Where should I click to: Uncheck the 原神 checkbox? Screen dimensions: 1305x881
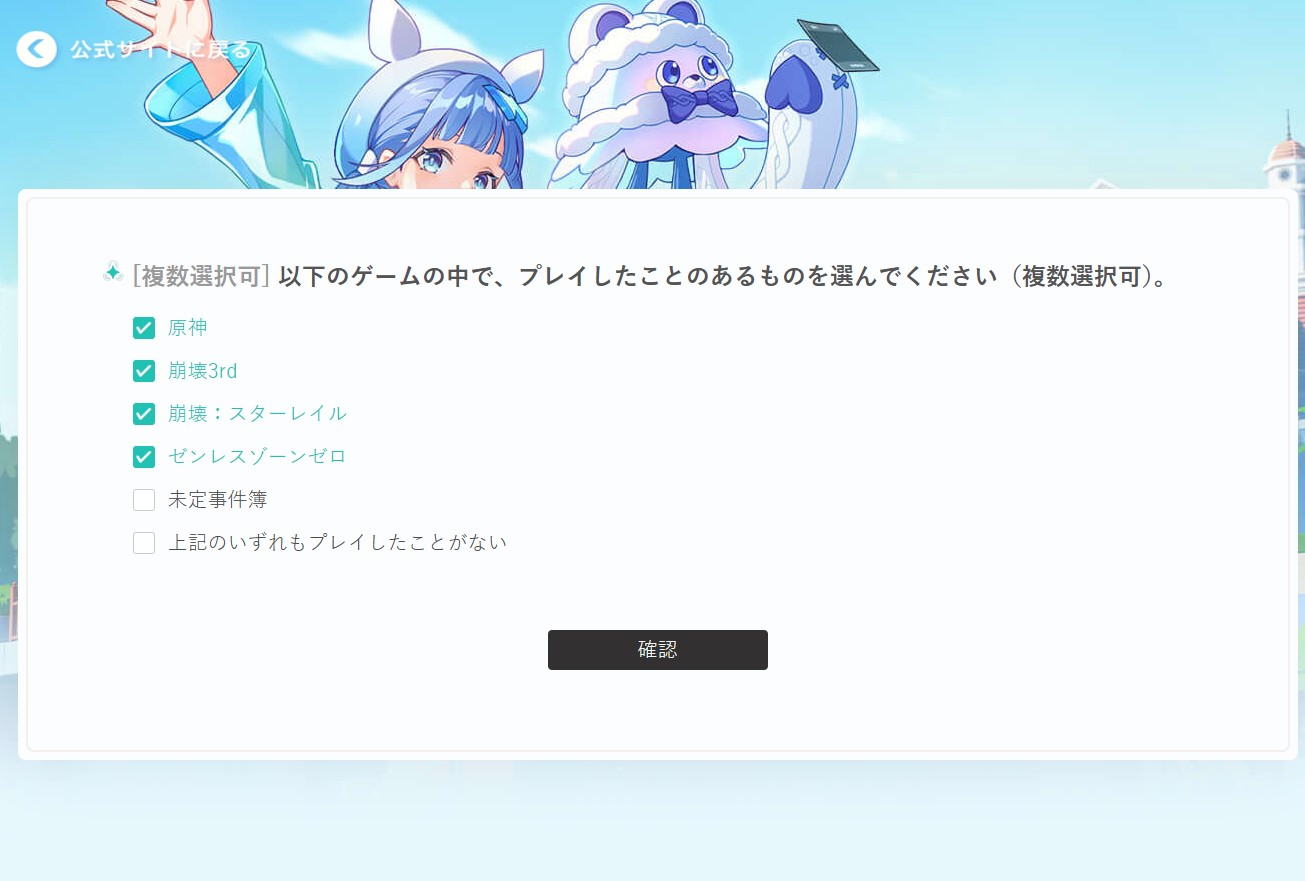(144, 328)
